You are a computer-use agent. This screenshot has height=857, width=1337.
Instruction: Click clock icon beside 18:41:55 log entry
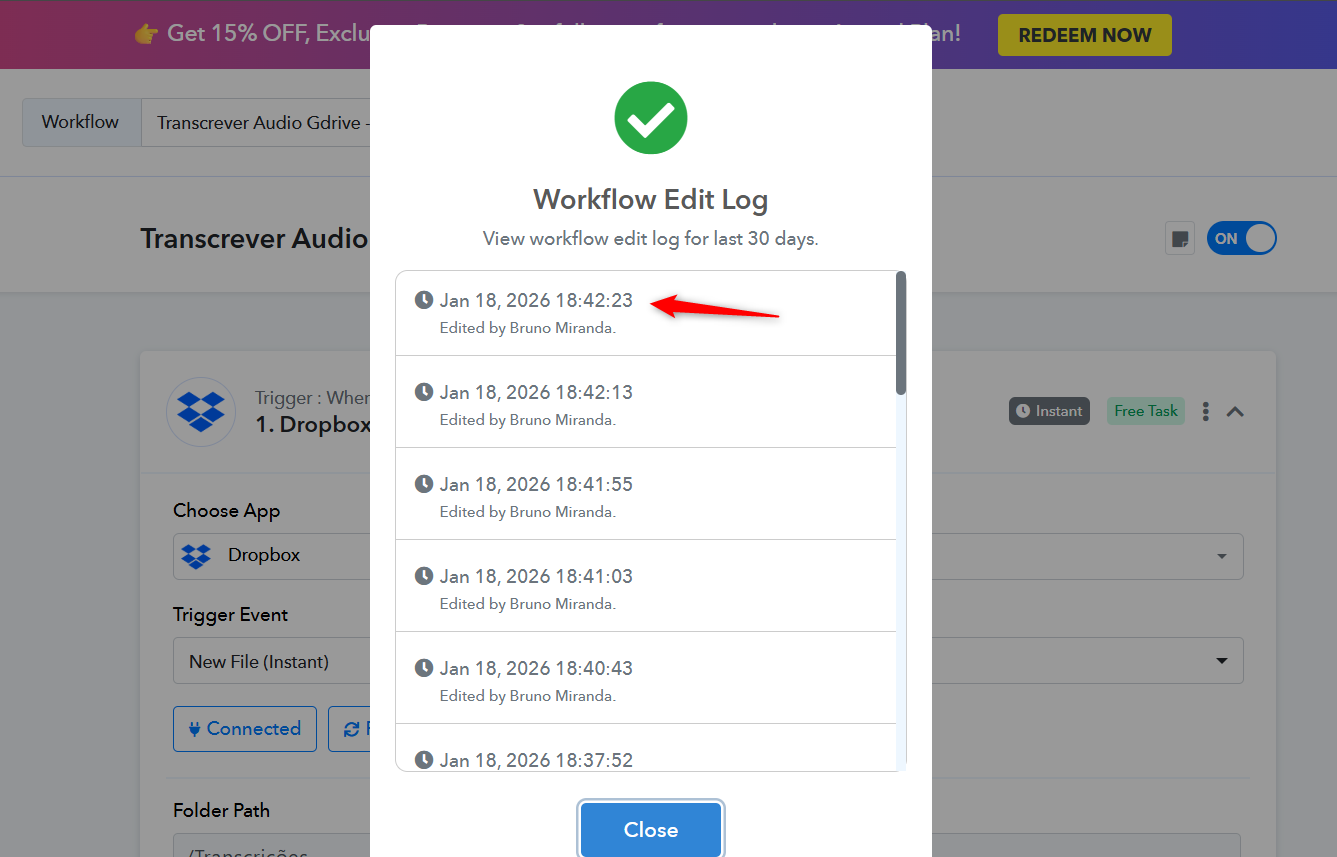[424, 484]
